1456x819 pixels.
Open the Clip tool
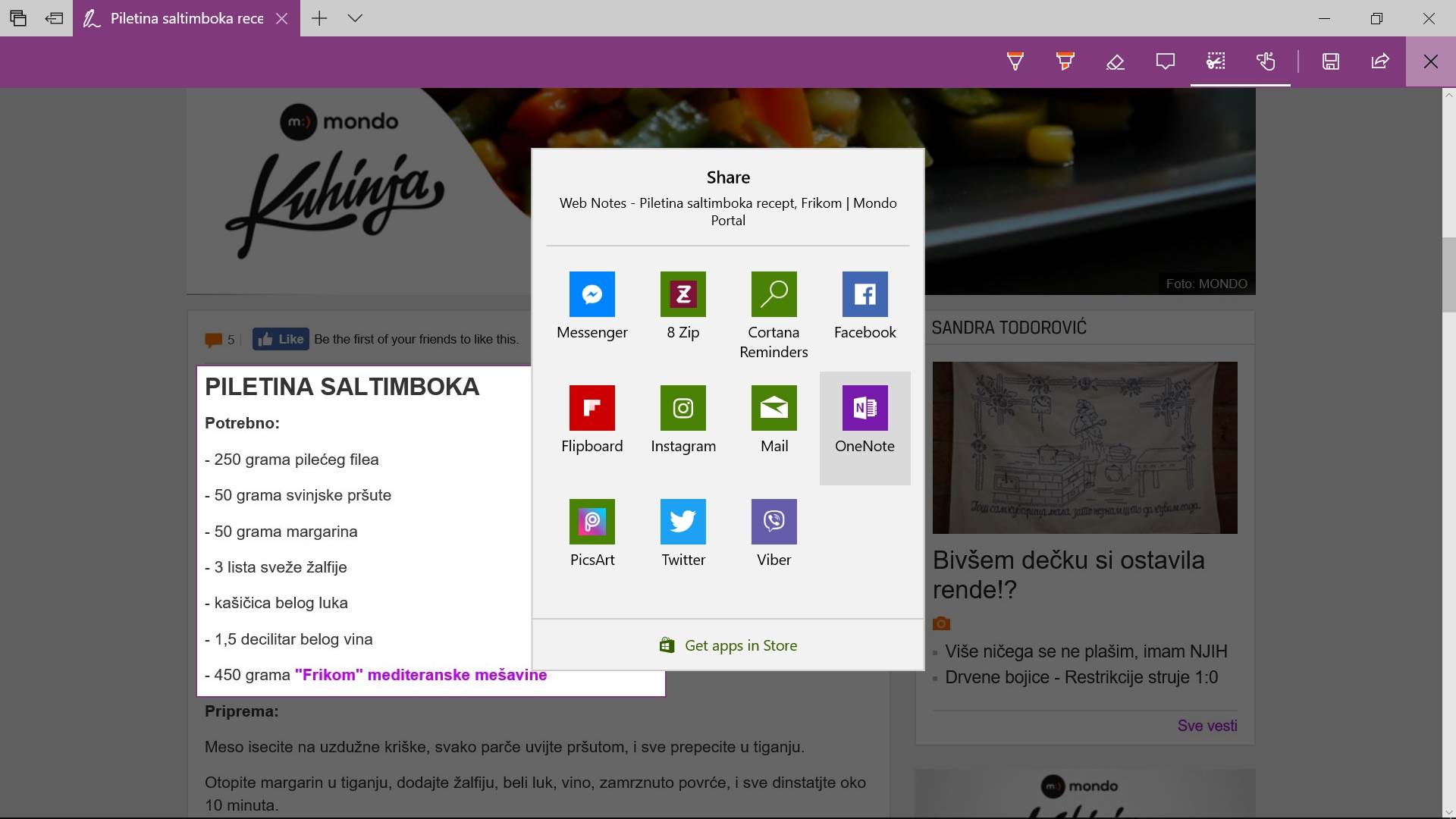1215,61
